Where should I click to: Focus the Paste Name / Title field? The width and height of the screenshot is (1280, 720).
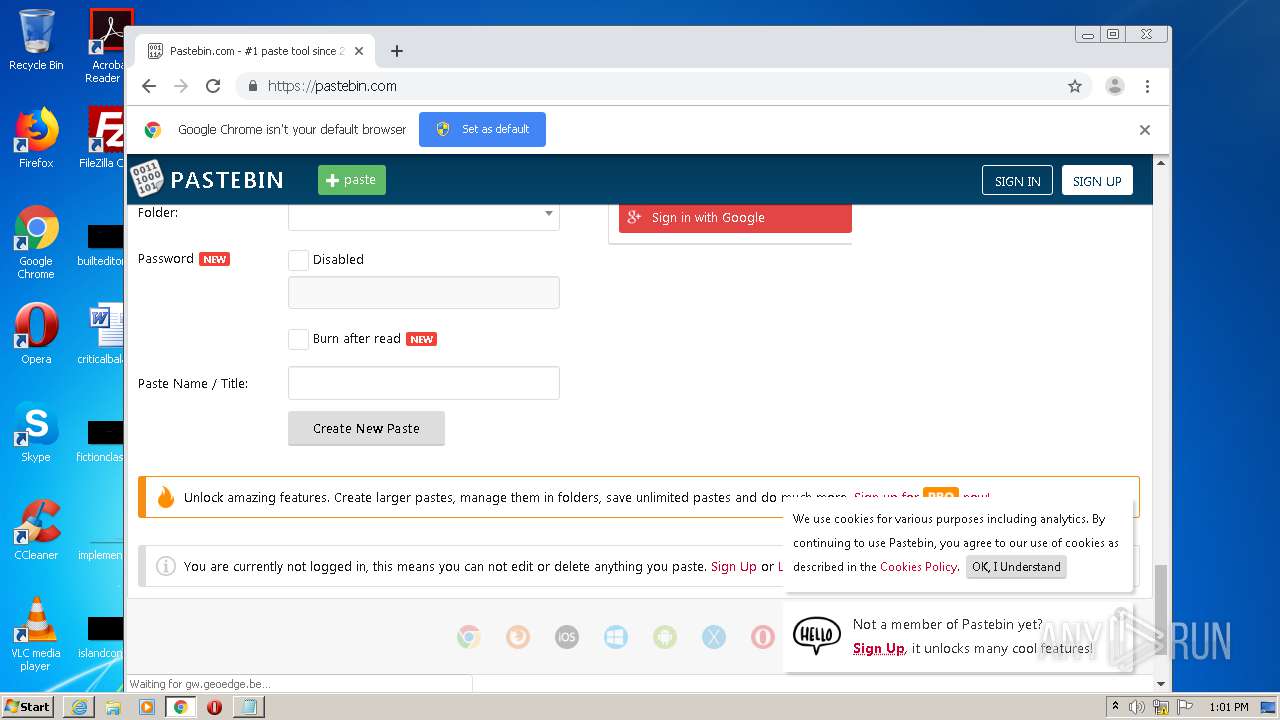click(x=424, y=383)
